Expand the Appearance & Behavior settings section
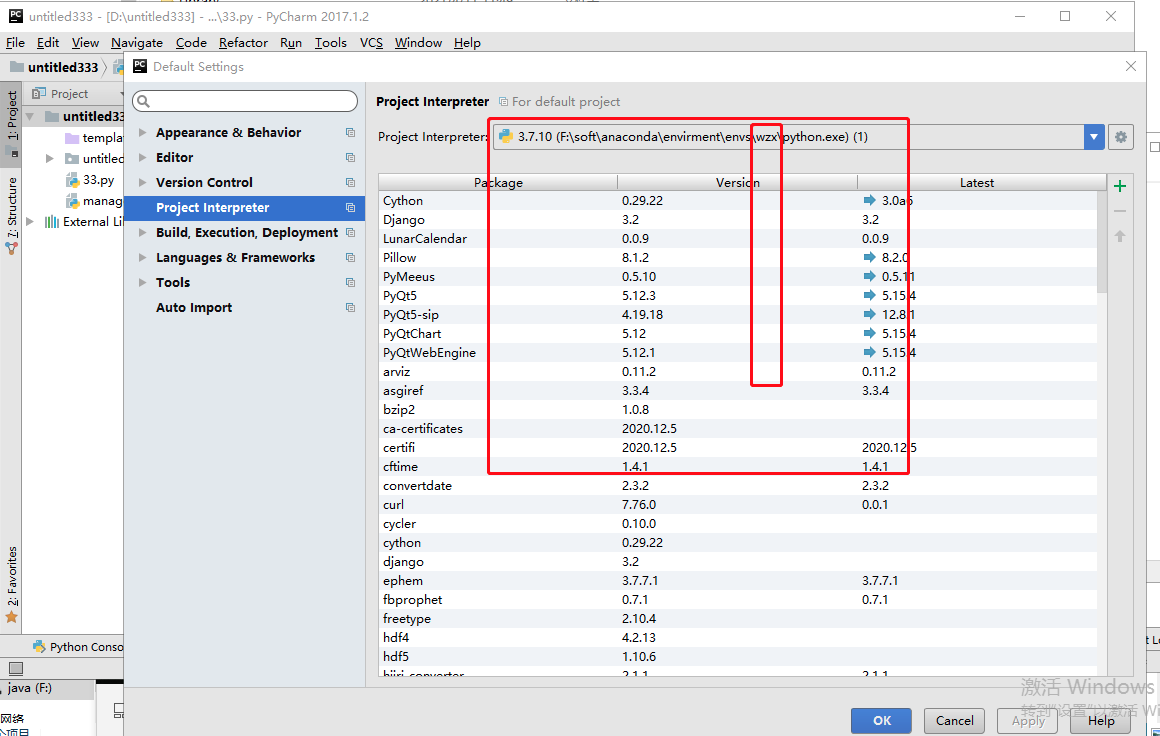 click(x=141, y=131)
